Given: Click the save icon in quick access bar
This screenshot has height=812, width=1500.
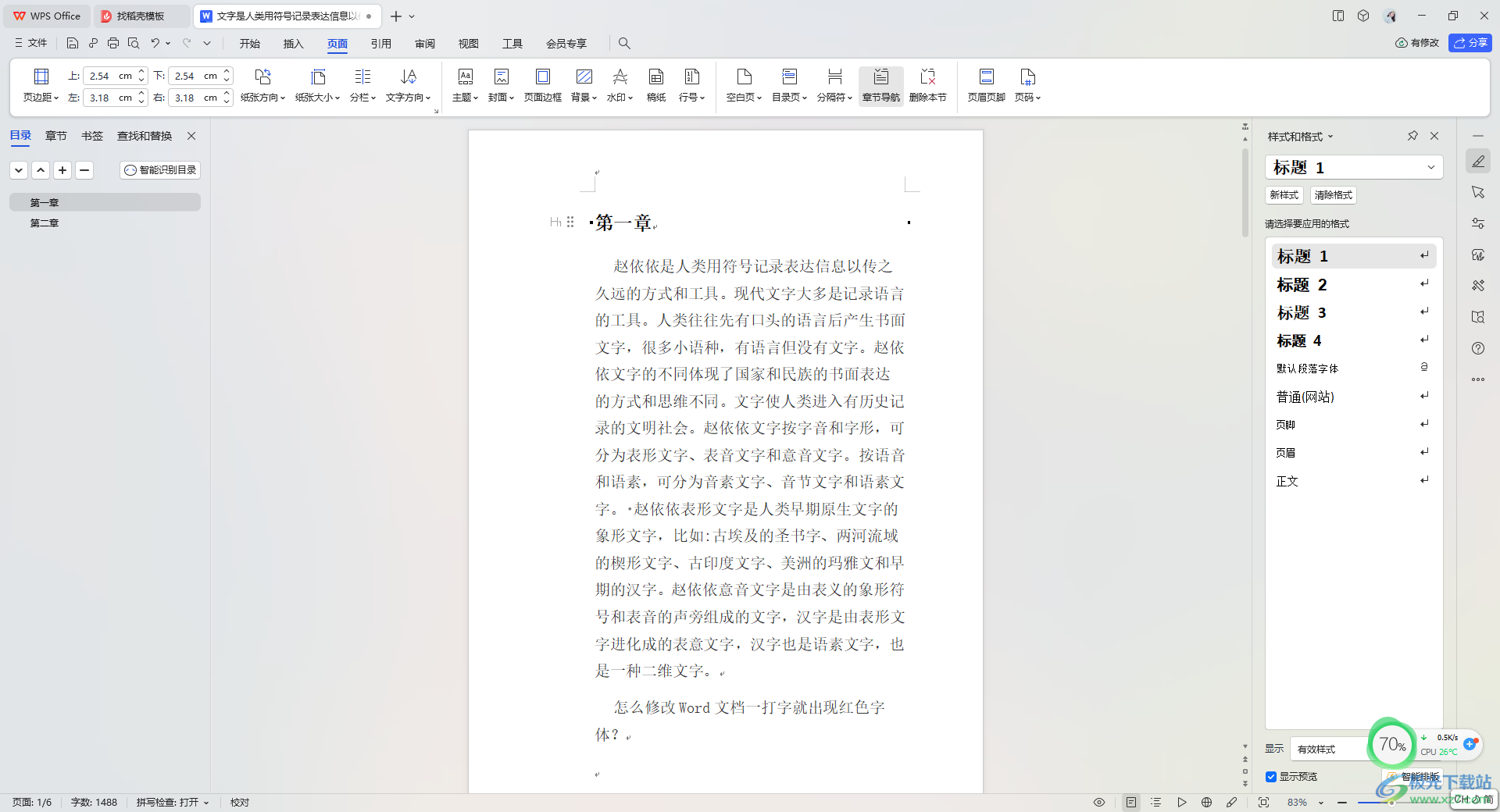Looking at the screenshot, I should pos(73,43).
